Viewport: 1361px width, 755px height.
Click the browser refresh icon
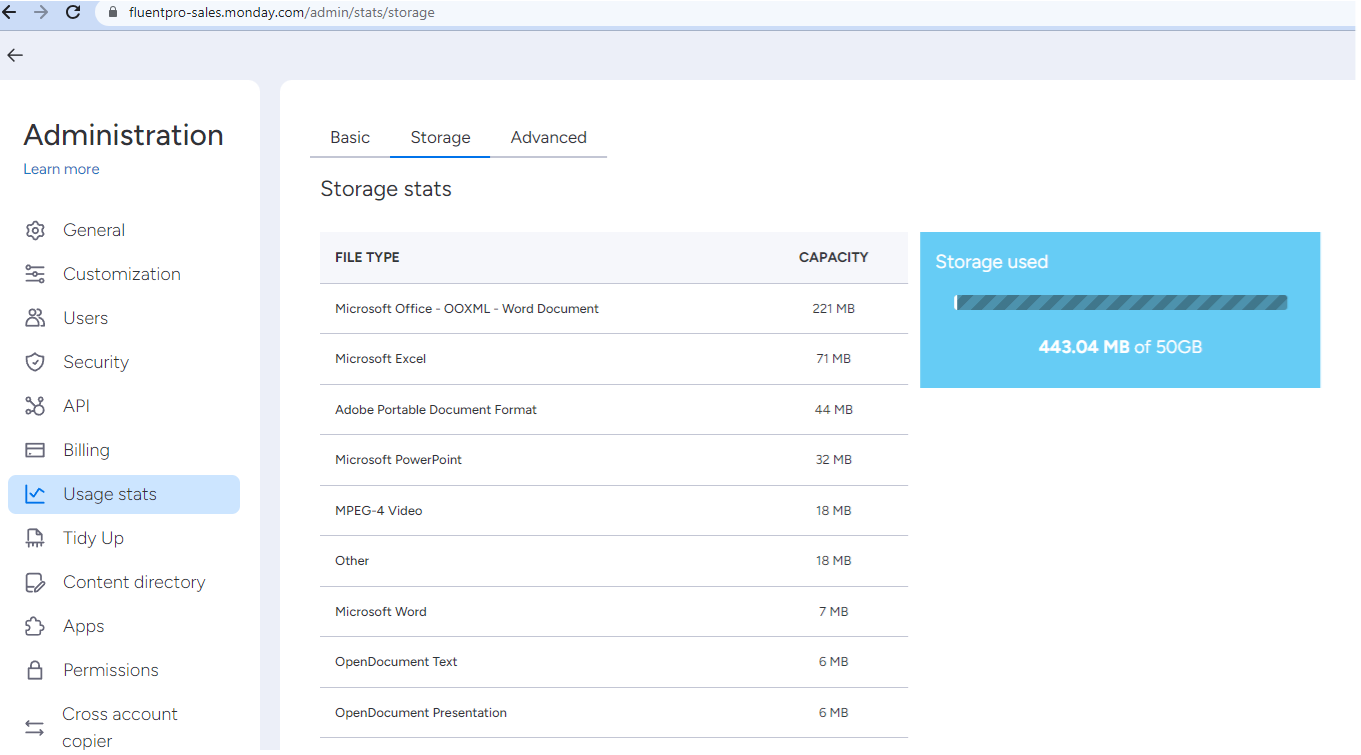point(71,12)
